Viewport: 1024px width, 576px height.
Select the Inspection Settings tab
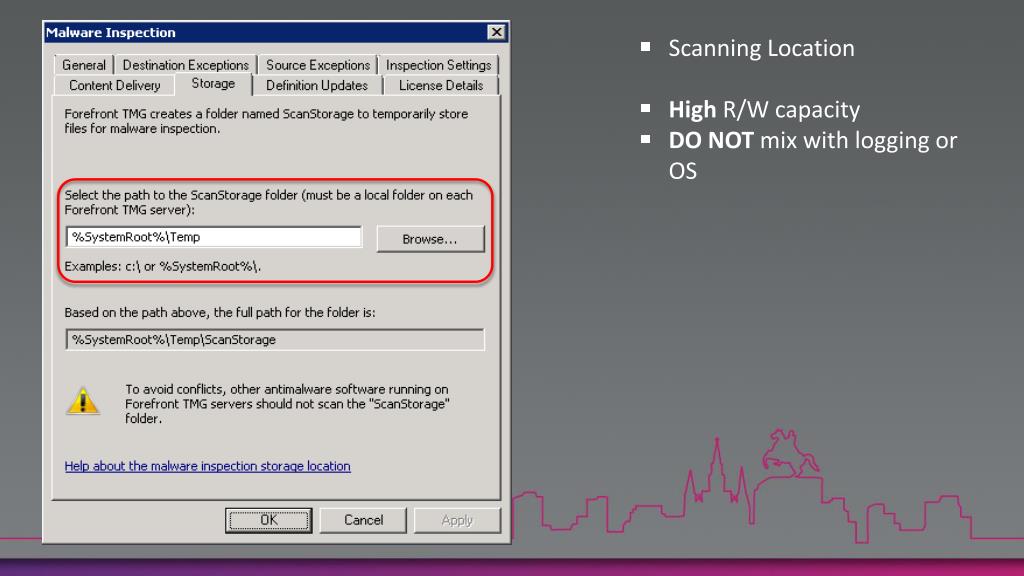[x=438, y=65]
